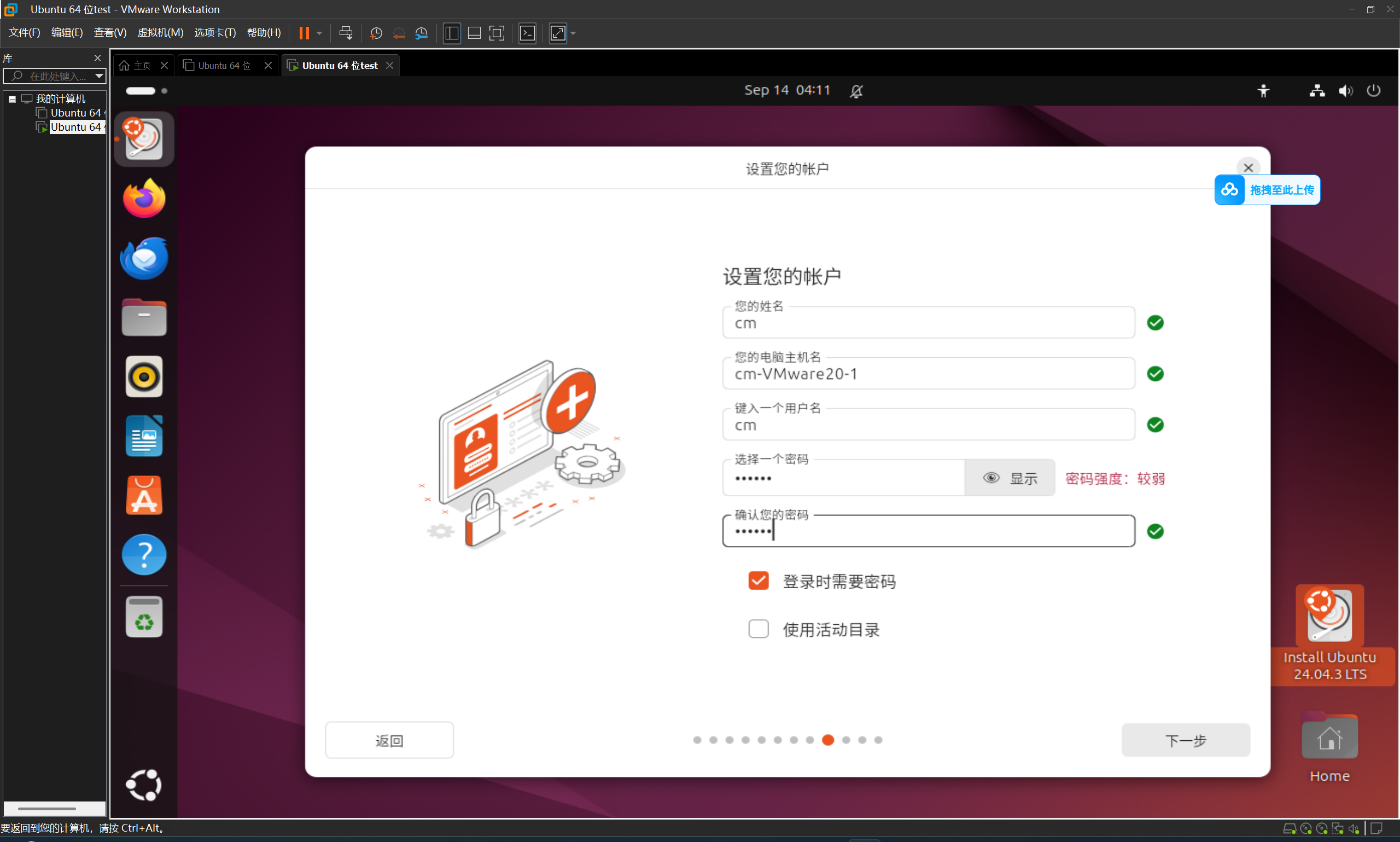
Task: Click the VMware take snapshot icon
Action: (375, 33)
